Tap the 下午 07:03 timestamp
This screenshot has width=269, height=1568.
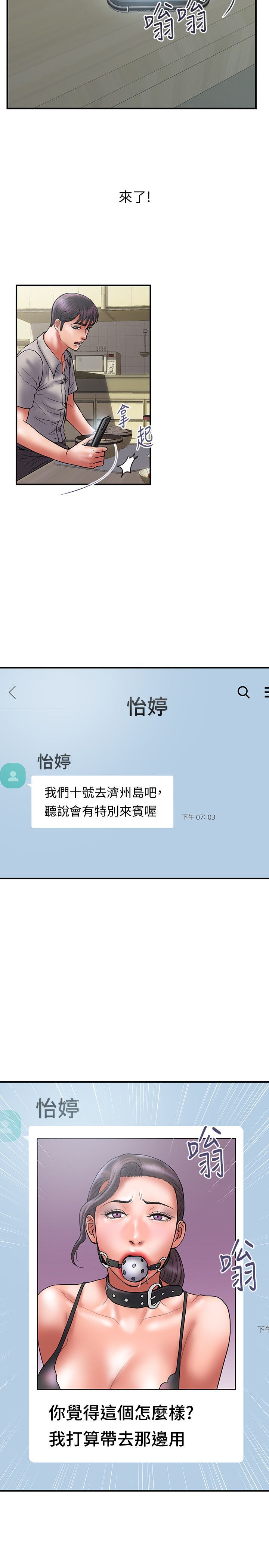[198, 817]
